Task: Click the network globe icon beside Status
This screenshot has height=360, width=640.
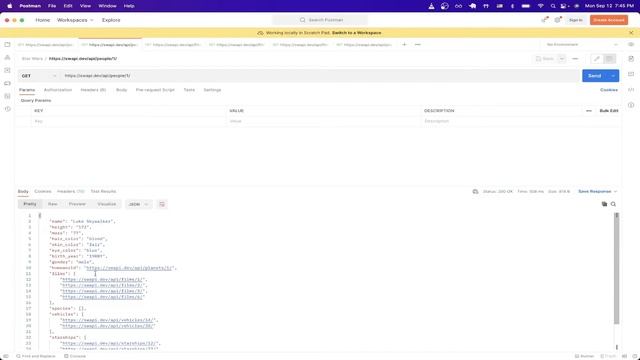Action: (475, 191)
